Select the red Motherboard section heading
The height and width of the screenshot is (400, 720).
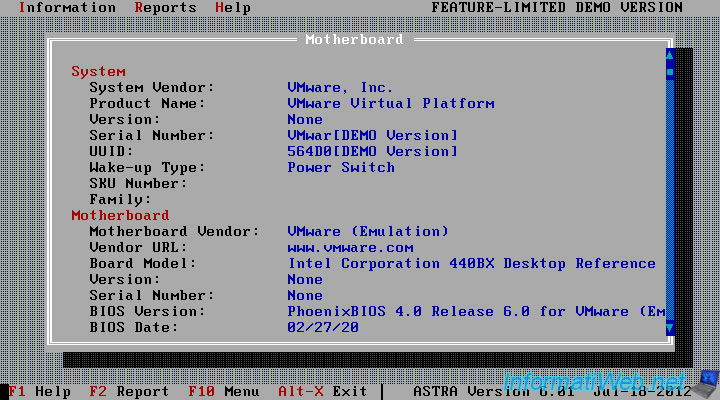(x=120, y=215)
